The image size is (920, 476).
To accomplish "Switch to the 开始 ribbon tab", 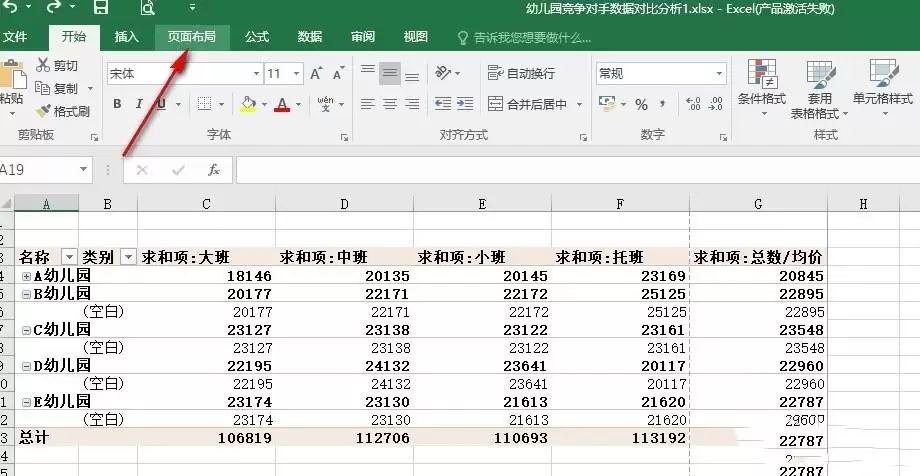I will tap(74, 36).
